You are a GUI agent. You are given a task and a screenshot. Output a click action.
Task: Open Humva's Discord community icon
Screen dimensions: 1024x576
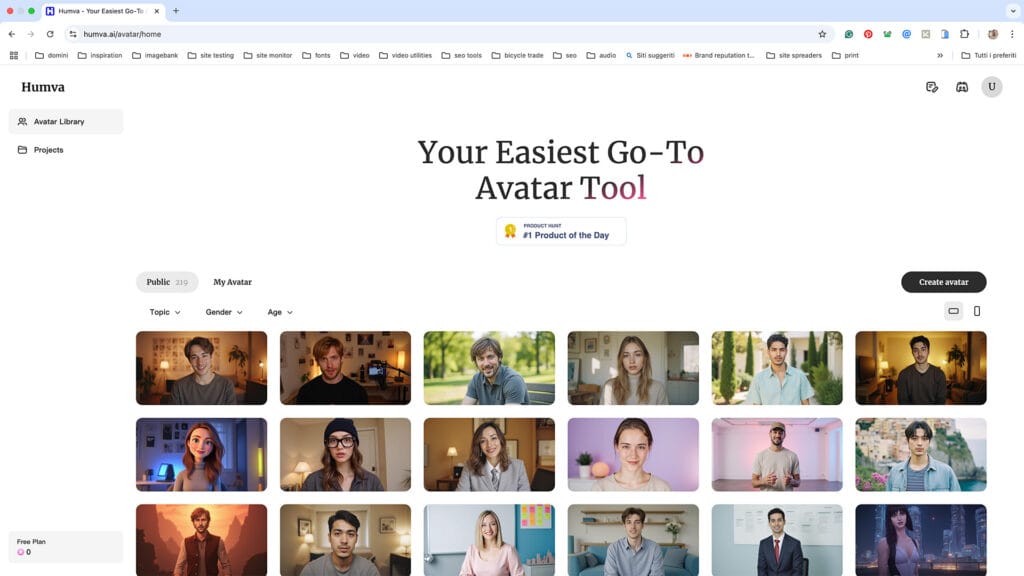coord(961,87)
